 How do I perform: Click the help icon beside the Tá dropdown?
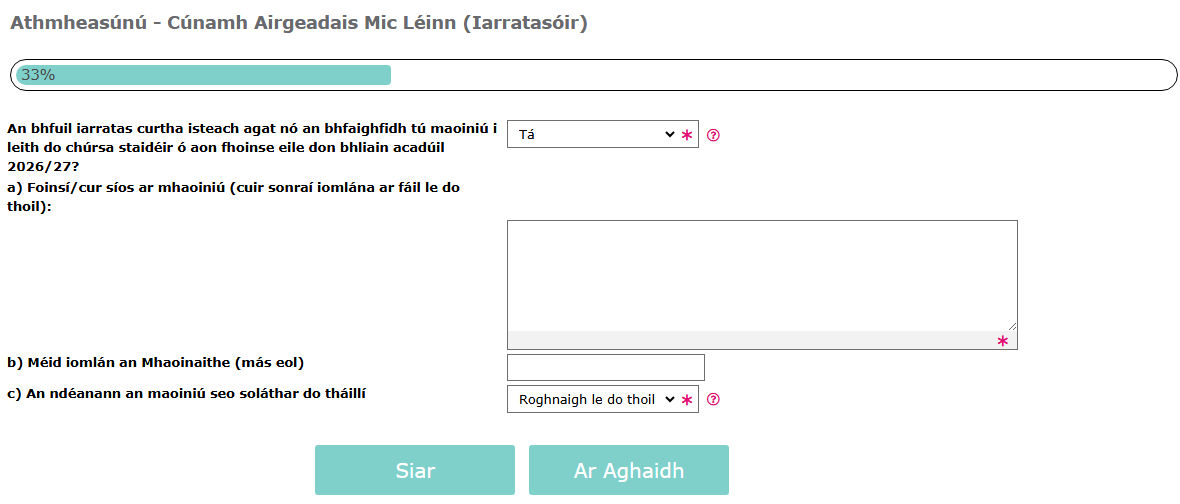coord(713,135)
